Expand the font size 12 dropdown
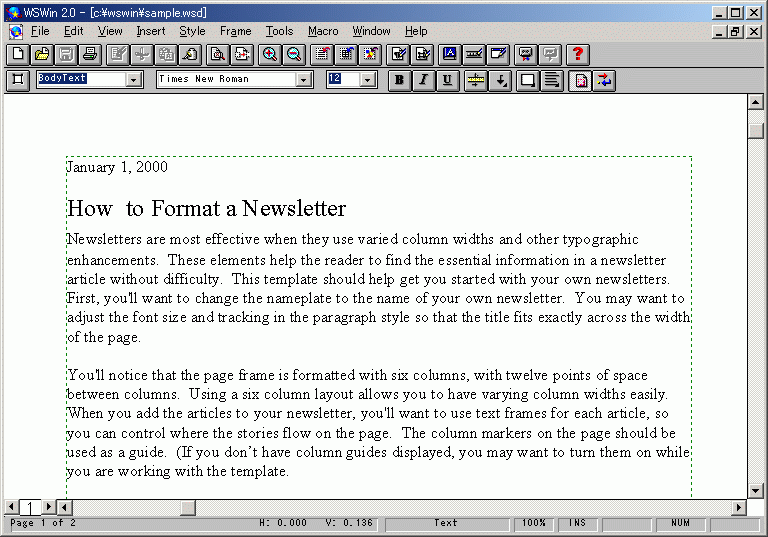 pyautogui.click(x=368, y=80)
